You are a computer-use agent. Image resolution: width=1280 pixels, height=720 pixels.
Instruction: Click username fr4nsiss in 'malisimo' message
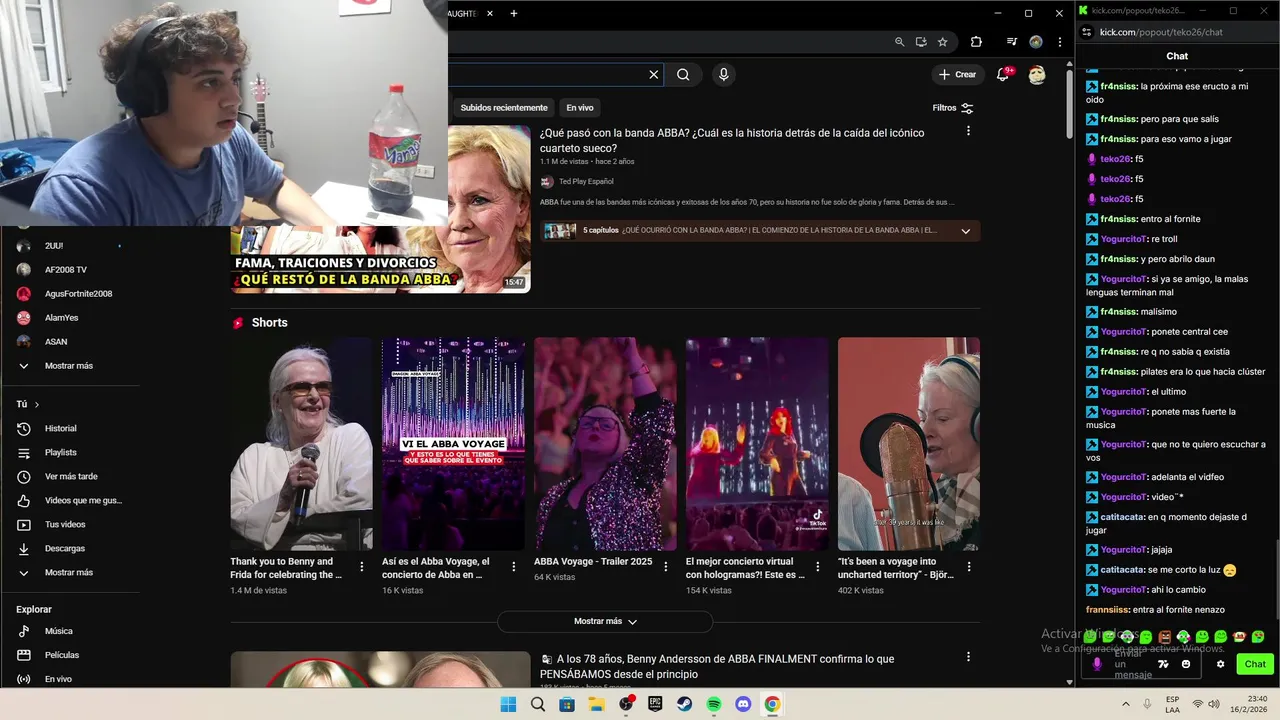tap(1118, 312)
